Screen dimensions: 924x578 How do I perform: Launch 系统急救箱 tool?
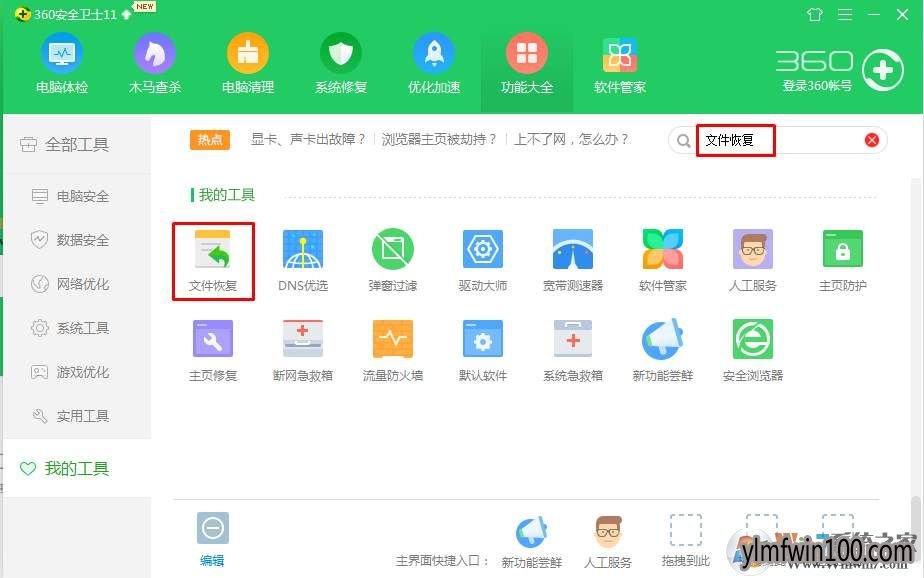(573, 351)
